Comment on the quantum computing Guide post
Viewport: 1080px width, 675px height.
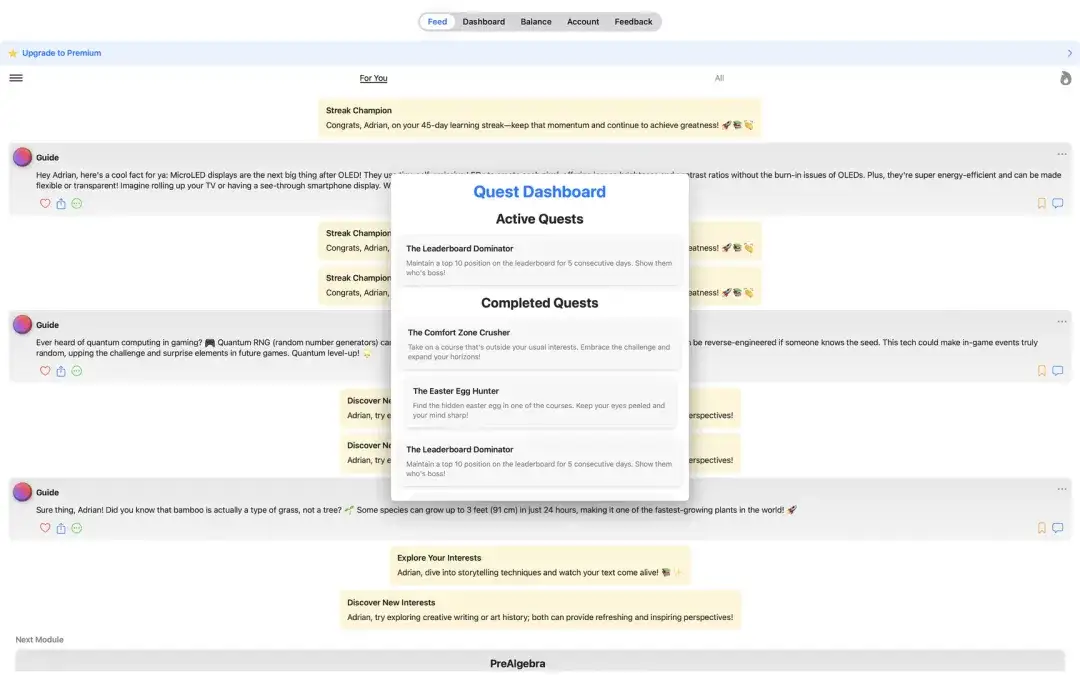1057,371
